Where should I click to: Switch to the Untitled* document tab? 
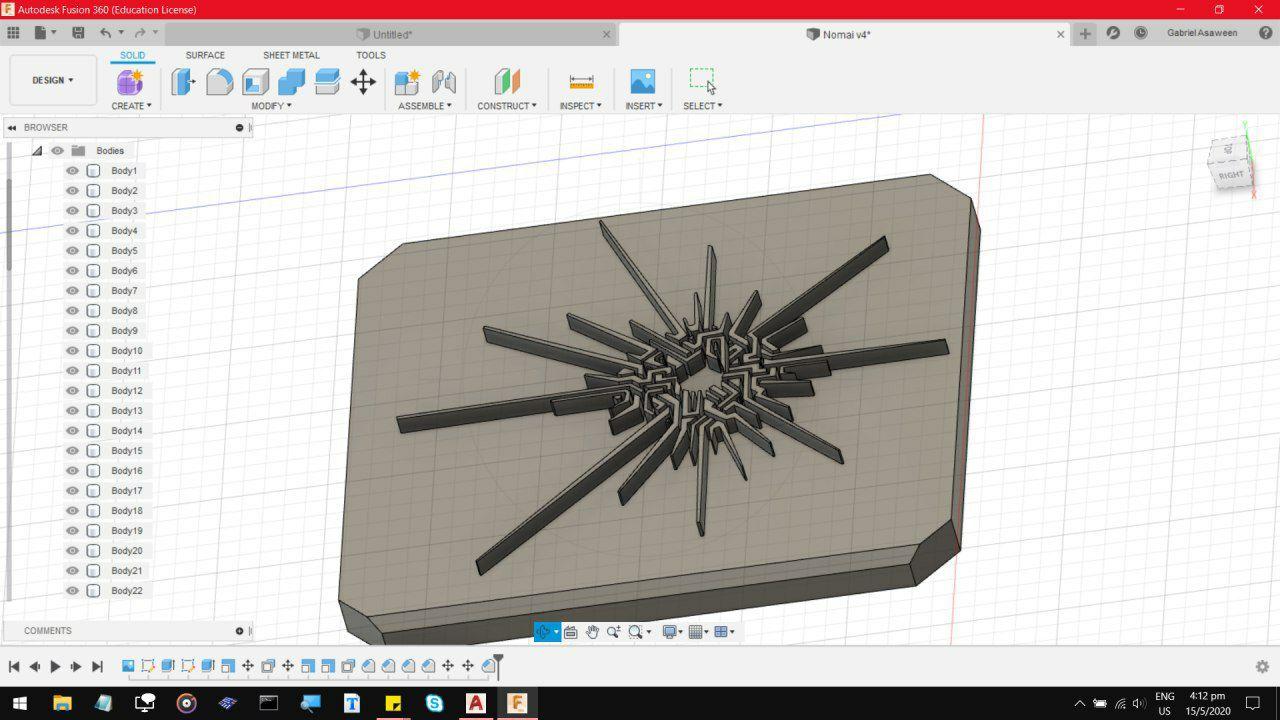click(392, 34)
